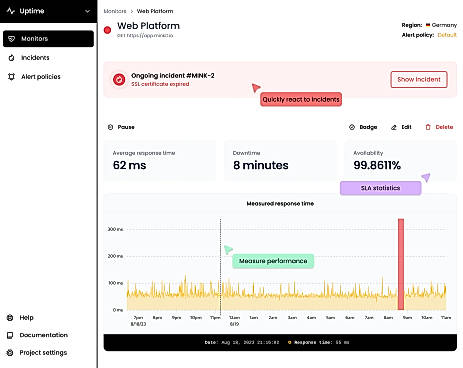Click the Monitors shield icon in sidebar

[11, 39]
